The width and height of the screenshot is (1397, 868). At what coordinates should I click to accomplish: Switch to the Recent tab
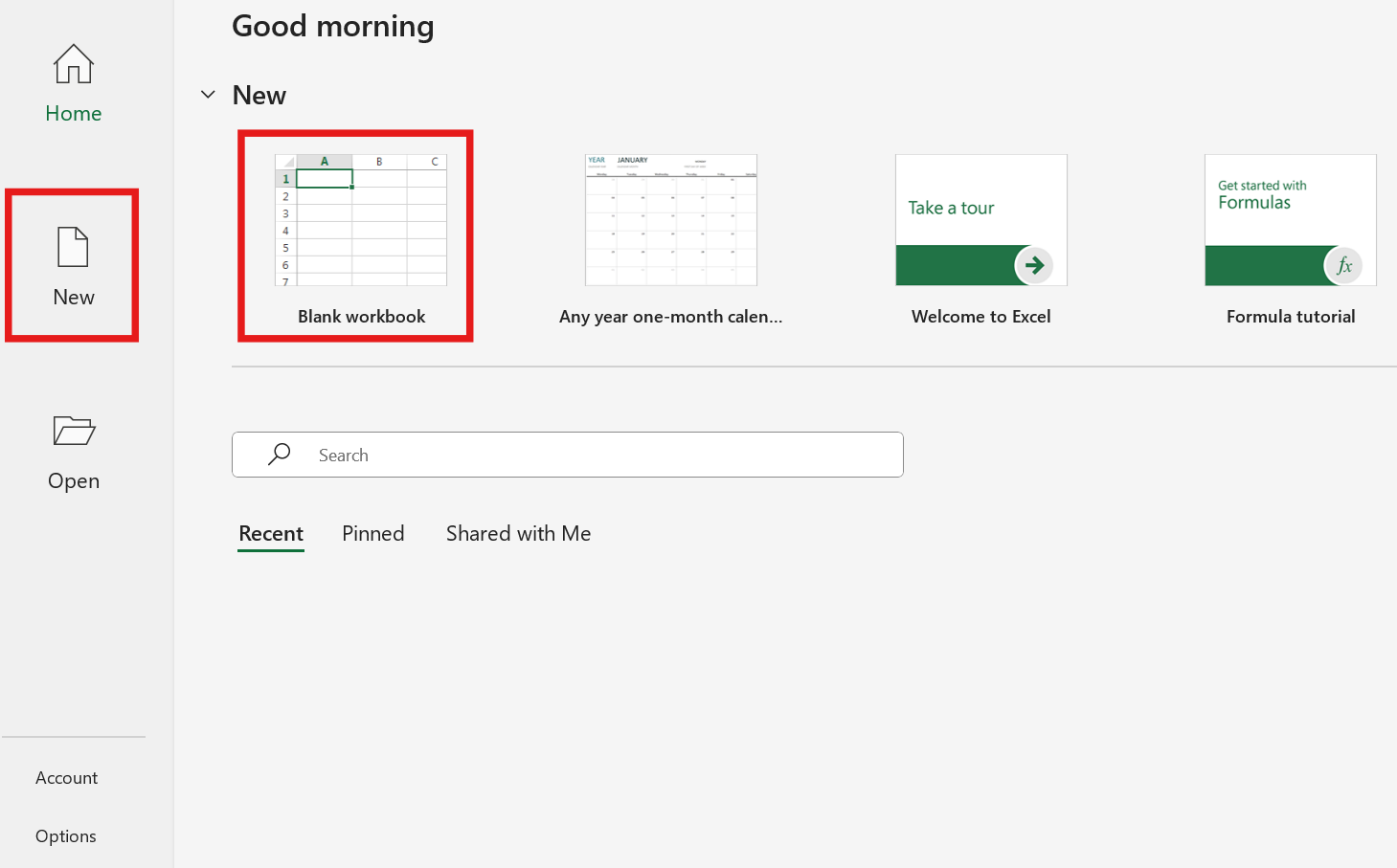(271, 534)
